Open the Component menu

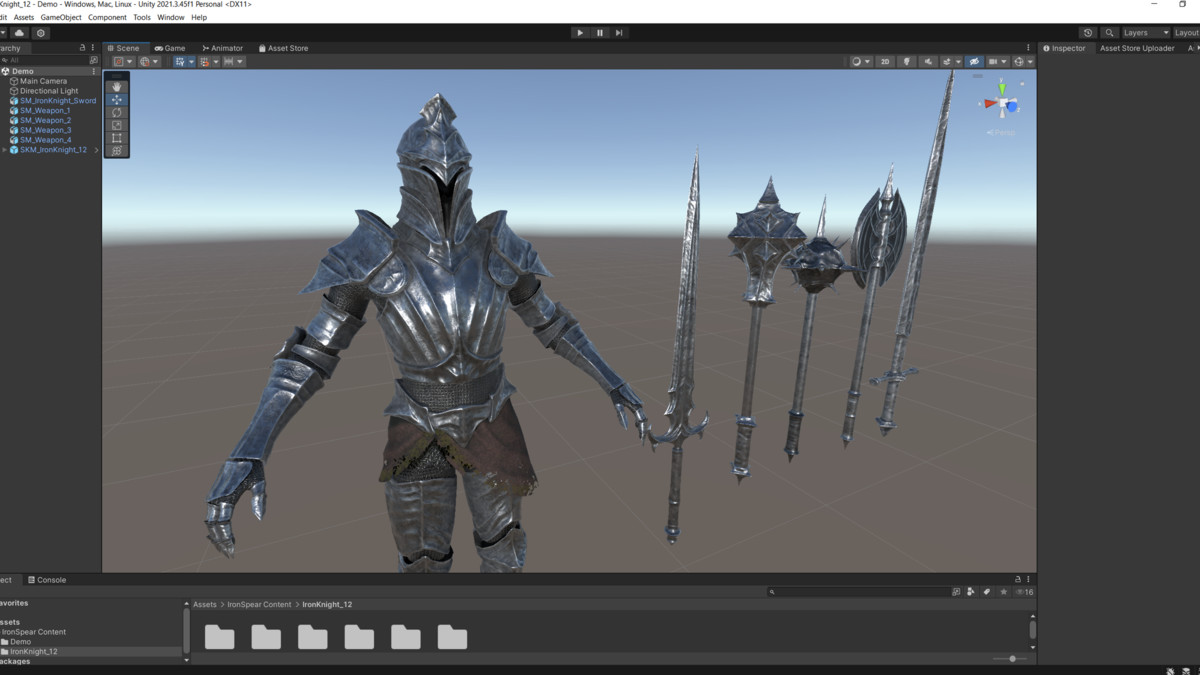[x=107, y=17]
